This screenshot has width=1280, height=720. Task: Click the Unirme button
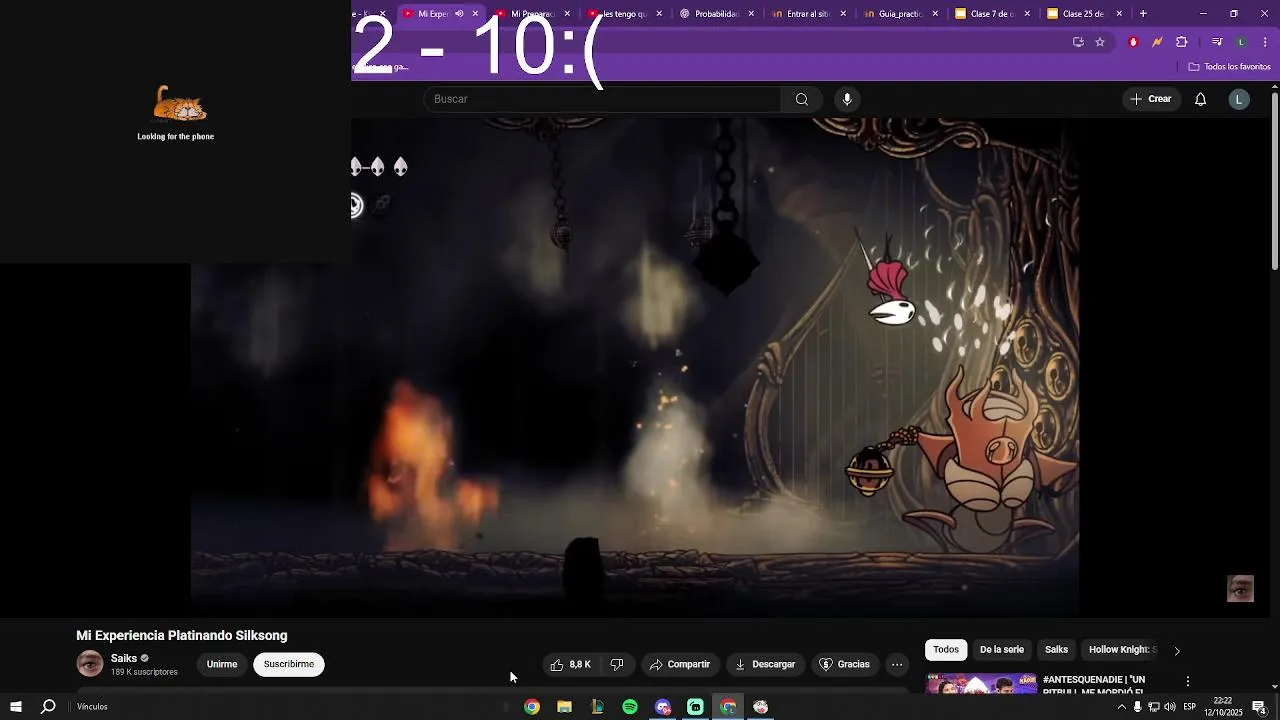pyautogui.click(x=222, y=664)
